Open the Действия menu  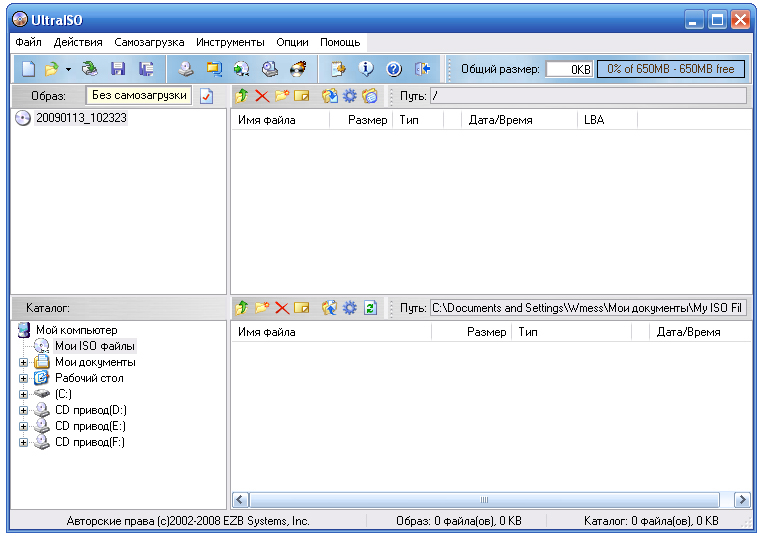(x=78, y=42)
